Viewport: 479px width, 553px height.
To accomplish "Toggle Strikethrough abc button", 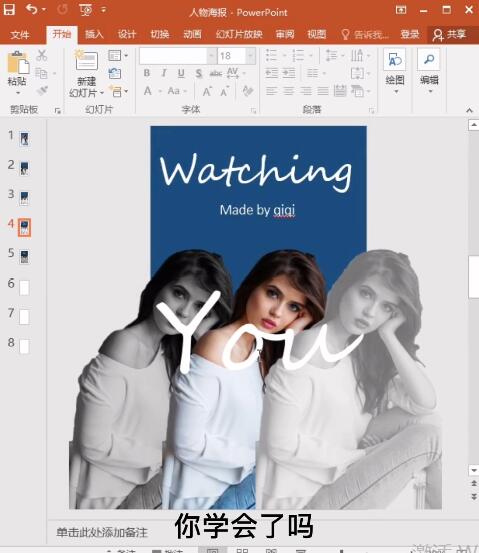I will (216, 73).
